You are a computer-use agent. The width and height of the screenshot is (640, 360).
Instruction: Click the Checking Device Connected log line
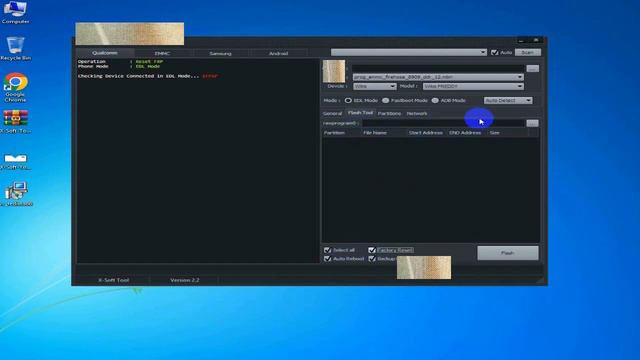148,76
